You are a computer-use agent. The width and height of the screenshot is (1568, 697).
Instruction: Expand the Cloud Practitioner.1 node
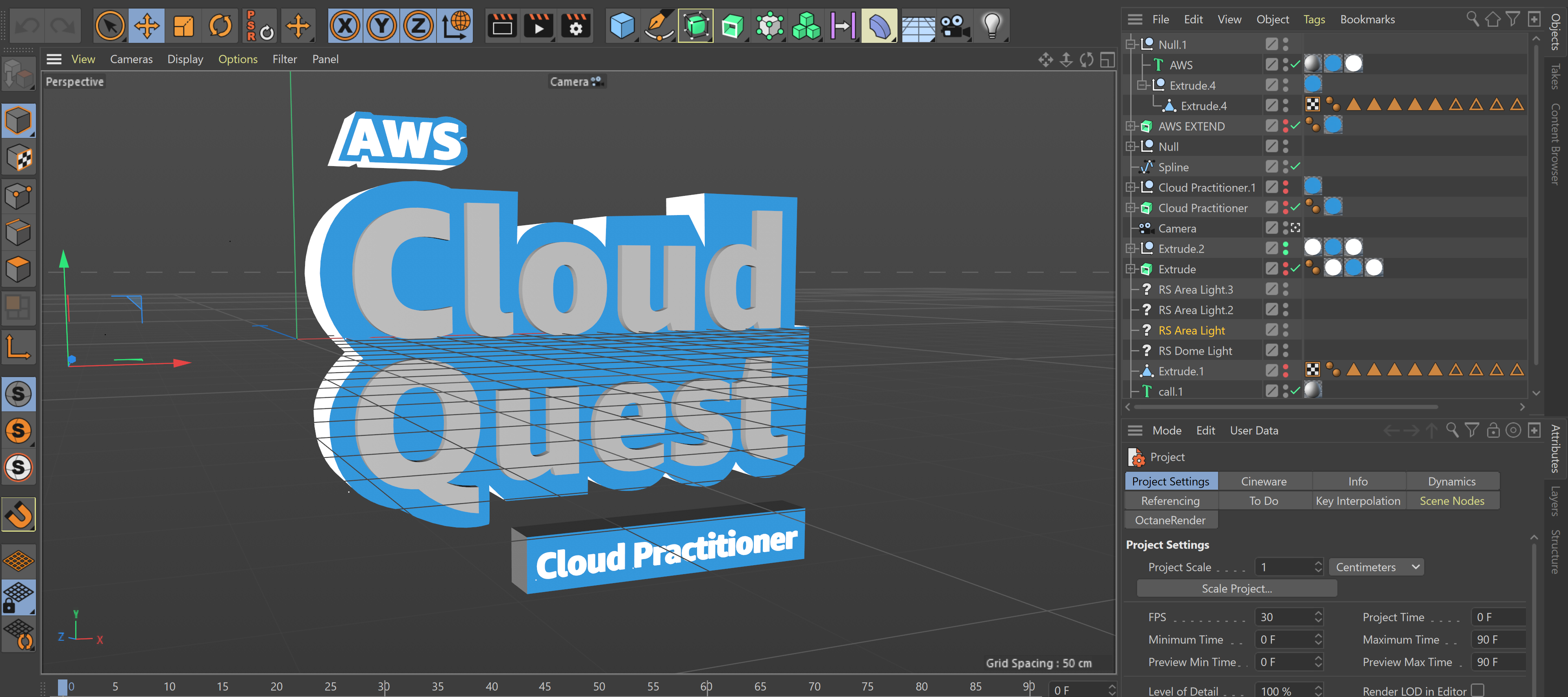click(1131, 187)
